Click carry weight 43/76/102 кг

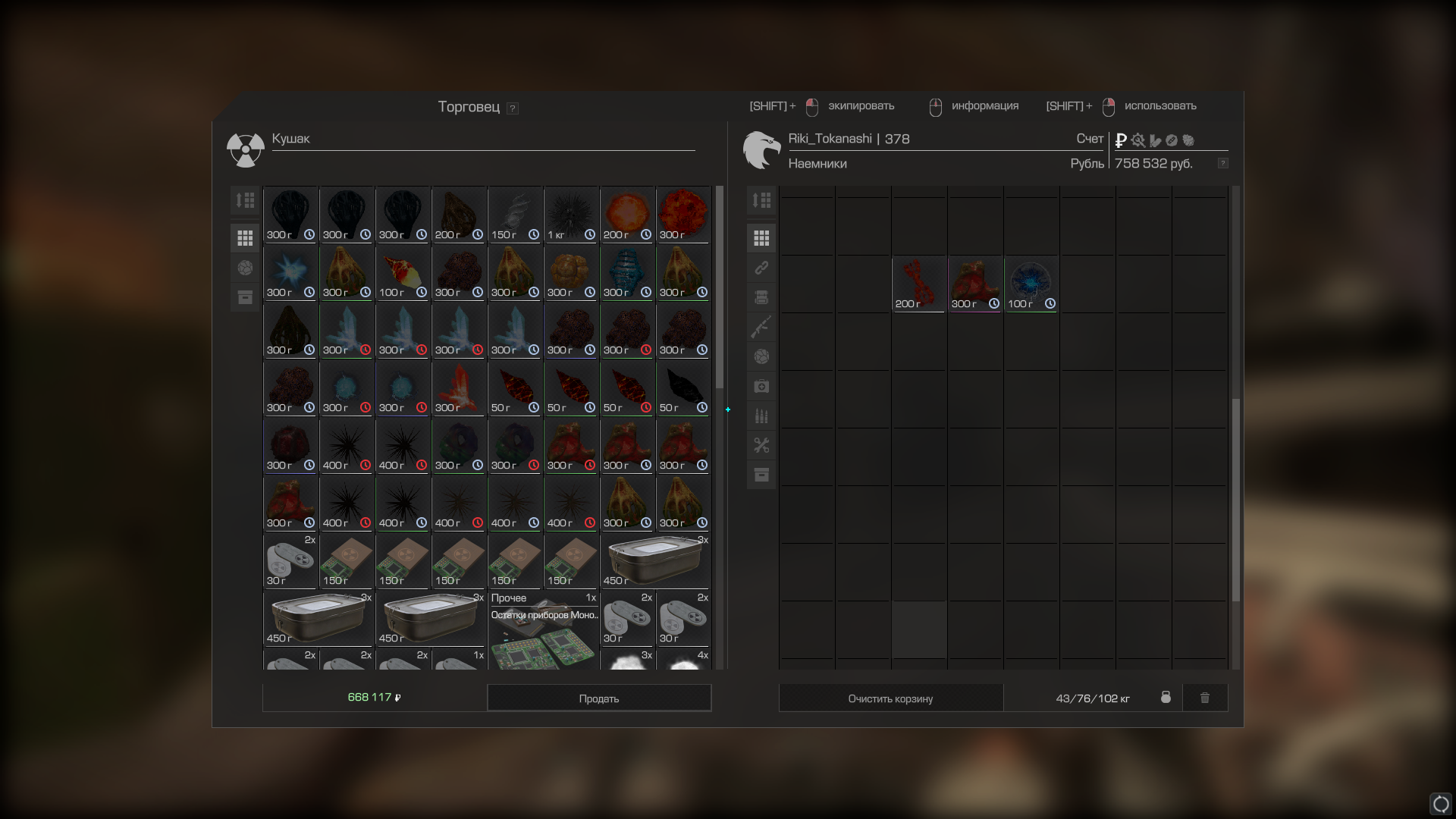[x=1093, y=698]
